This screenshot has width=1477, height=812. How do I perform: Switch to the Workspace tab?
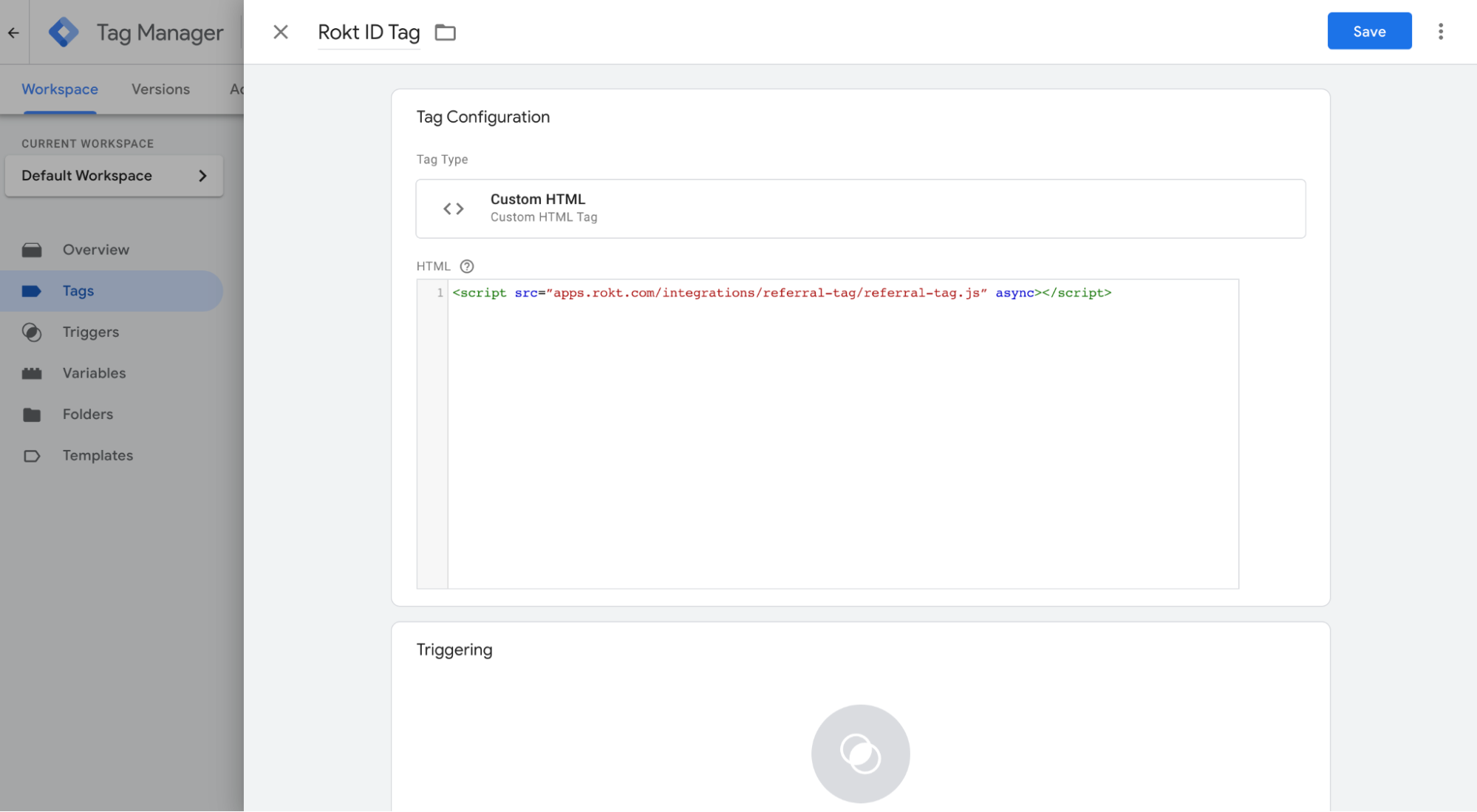(60, 89)
